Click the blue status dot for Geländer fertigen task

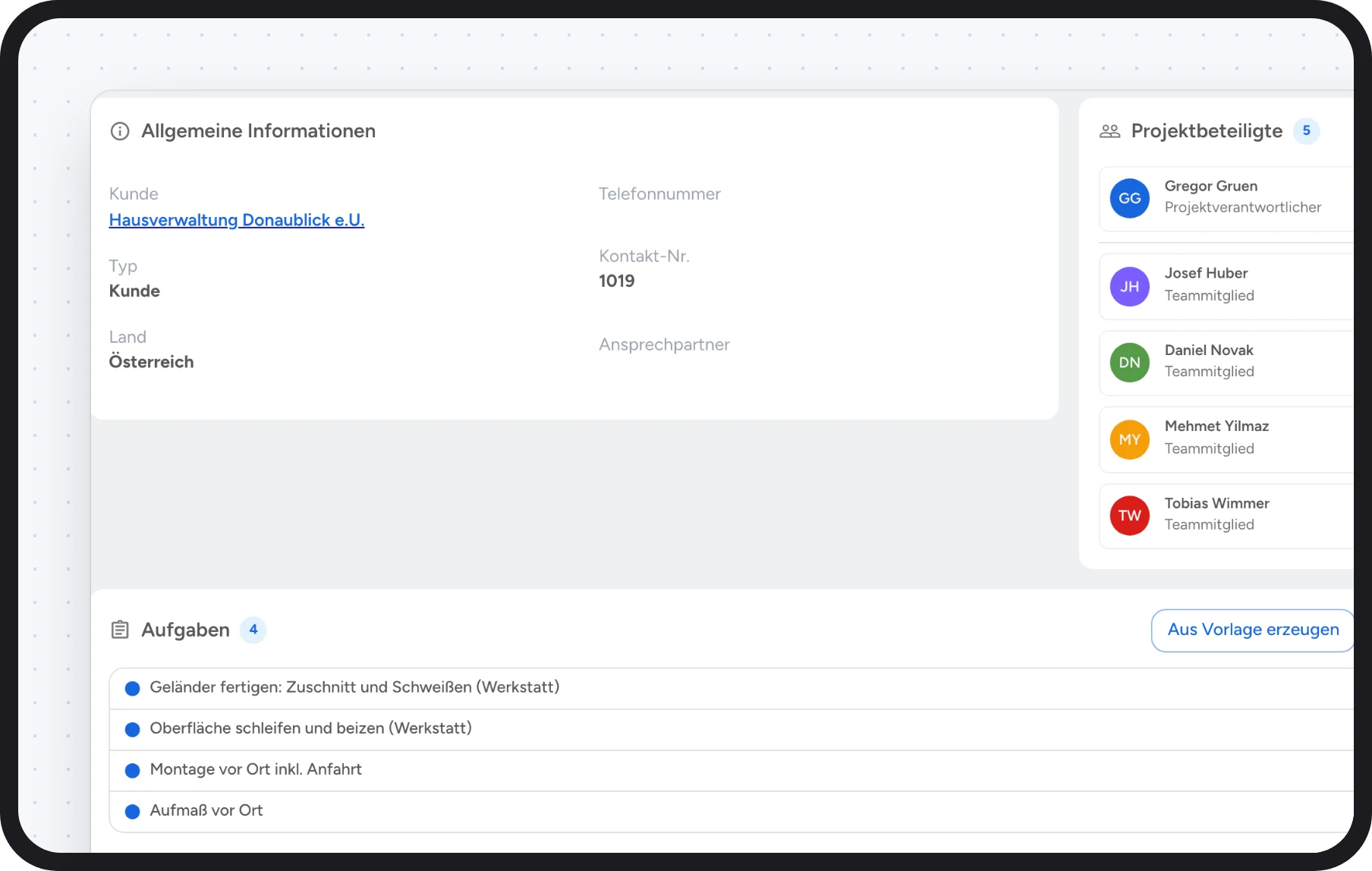pyautogui.click(x=132, y=688)
